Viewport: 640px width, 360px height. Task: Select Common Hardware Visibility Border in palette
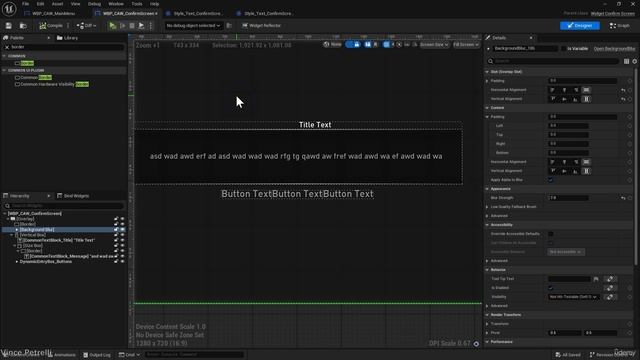(x=51, y=84)
